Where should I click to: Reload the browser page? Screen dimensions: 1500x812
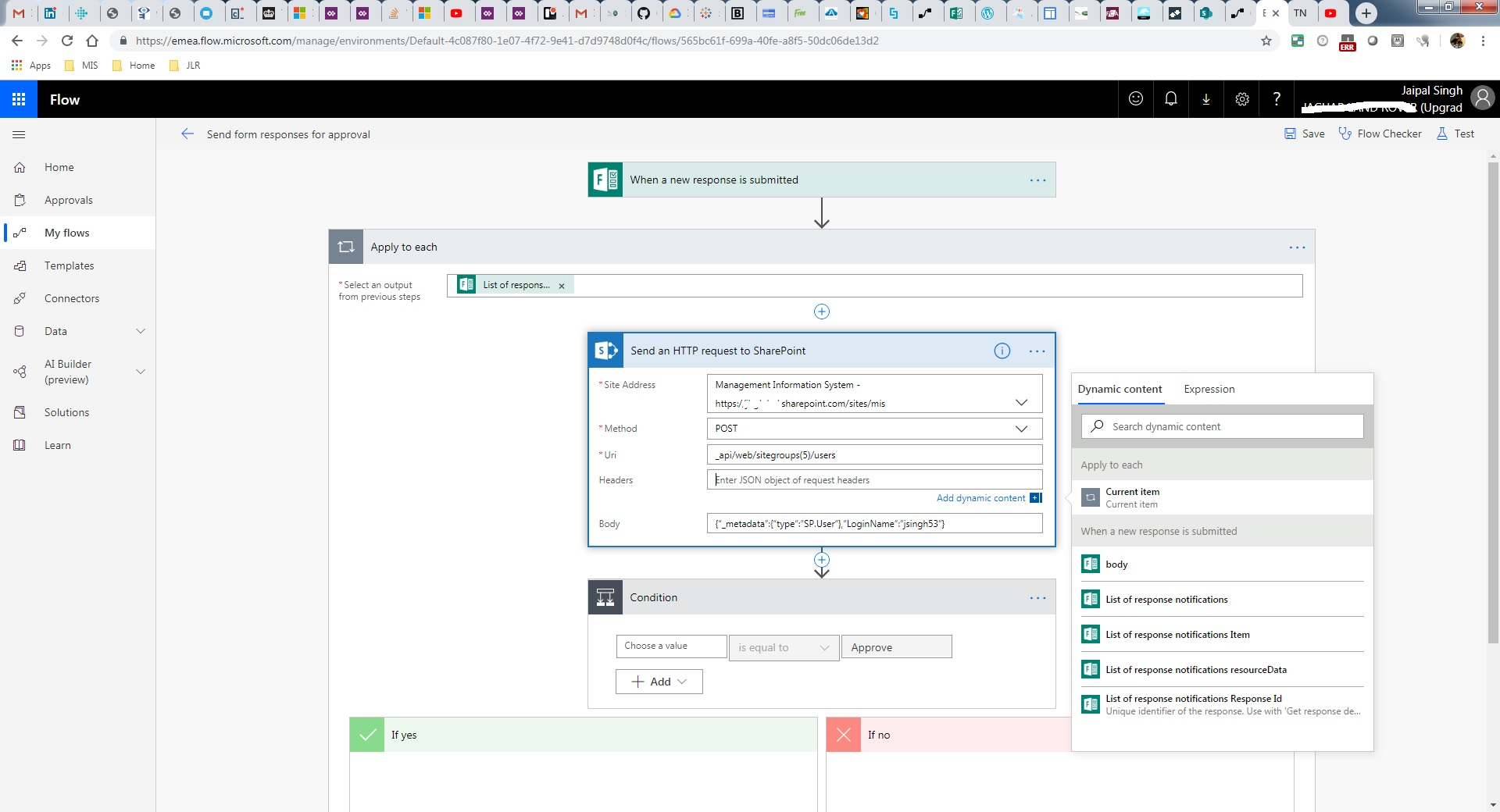click(x=67, y=41)
